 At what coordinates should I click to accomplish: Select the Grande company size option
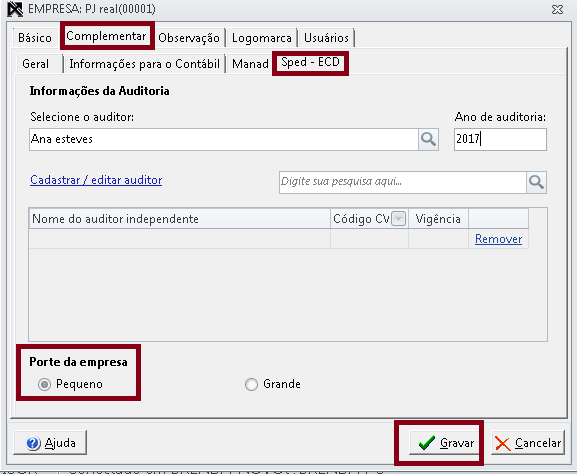tap(251, 385)
